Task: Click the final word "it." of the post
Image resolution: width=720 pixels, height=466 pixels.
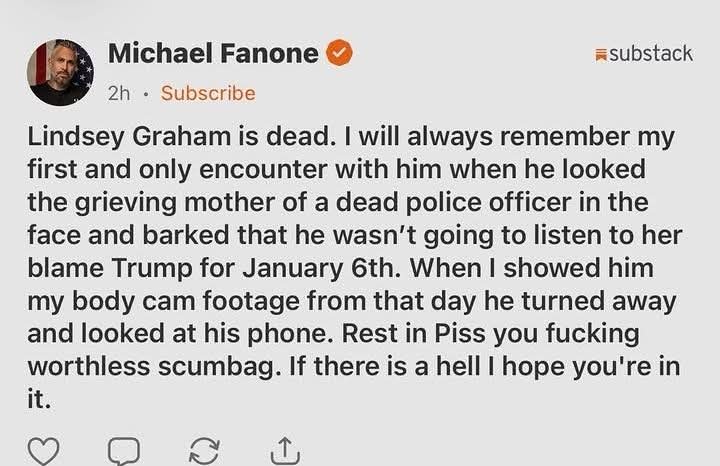Action: [39, 400]
